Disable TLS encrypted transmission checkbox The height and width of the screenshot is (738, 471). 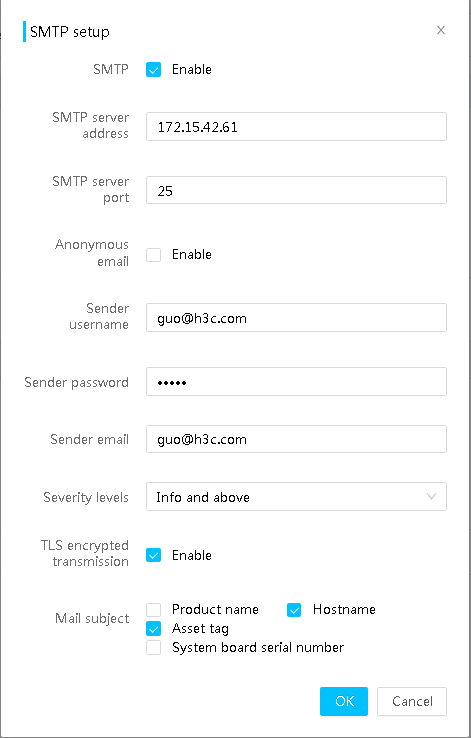click(153, 555)
